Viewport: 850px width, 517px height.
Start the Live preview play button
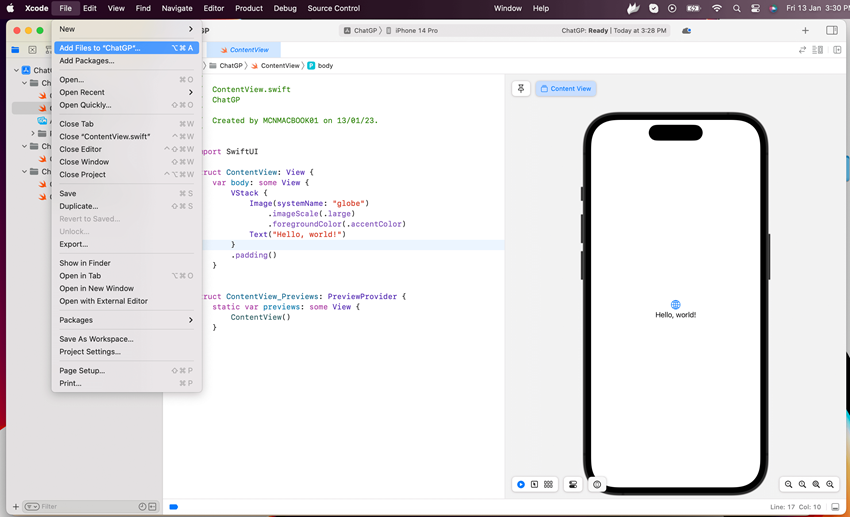pyautogui.click(x=521, y=484)
